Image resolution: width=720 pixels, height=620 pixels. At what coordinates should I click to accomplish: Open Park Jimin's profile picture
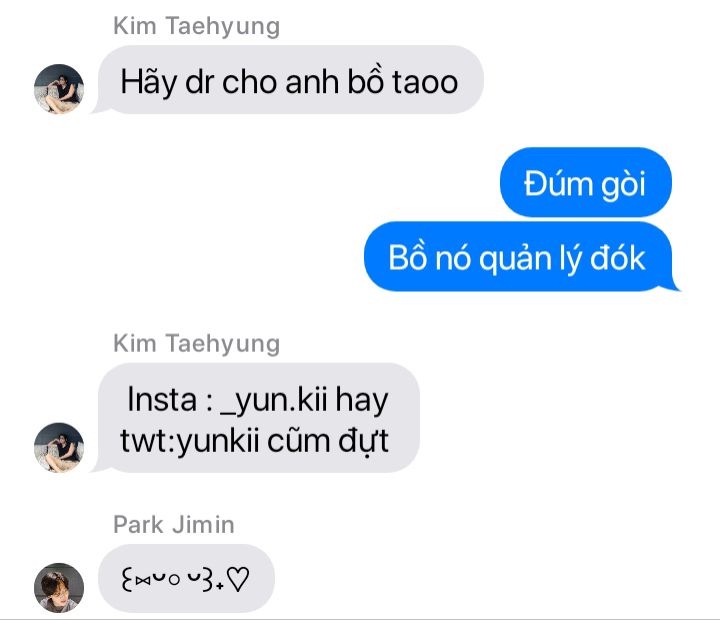point(59,588)
